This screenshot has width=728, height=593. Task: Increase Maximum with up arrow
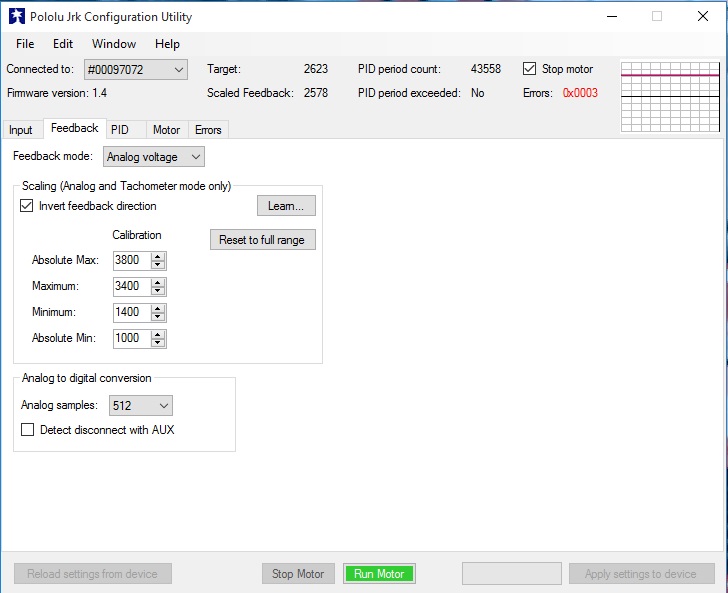coord(158,282)
